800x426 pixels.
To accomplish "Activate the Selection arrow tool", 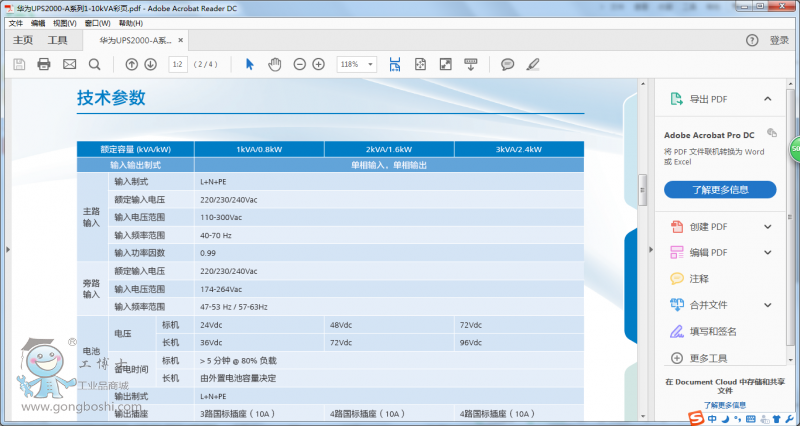I will tap(249, 64).
